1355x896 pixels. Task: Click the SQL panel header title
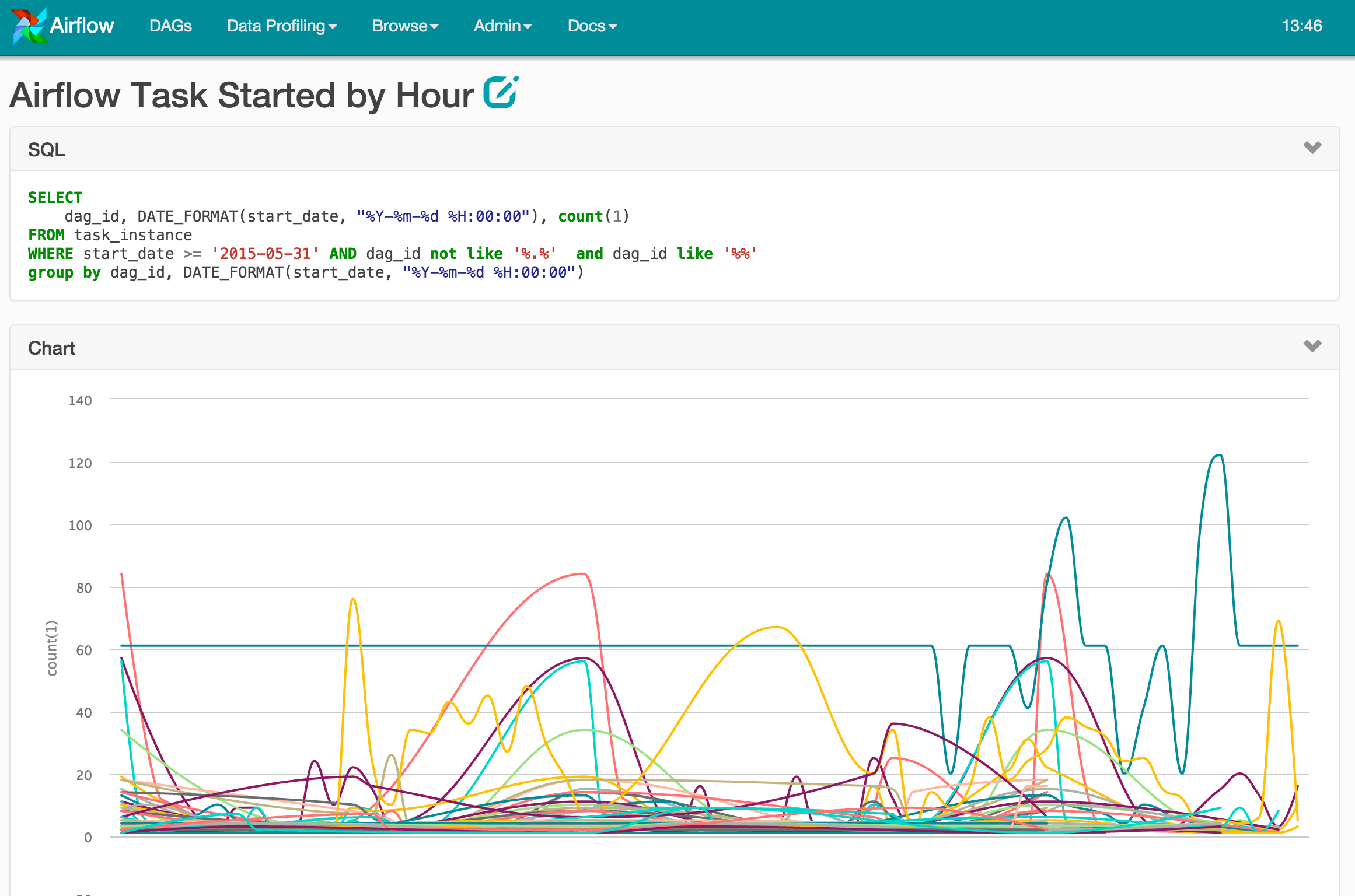[47, 150]
